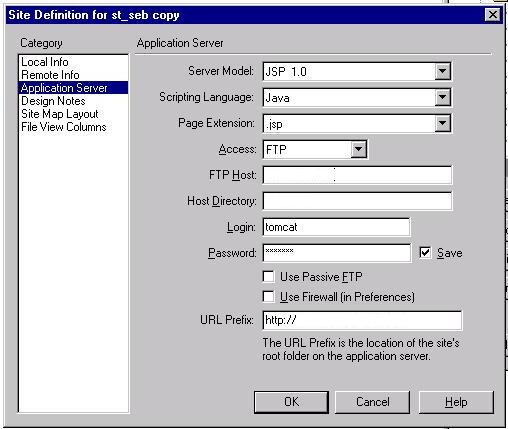Confirm the dialog with OK button
The width and height of the screenshot is (508, 429).
point(291,402)
